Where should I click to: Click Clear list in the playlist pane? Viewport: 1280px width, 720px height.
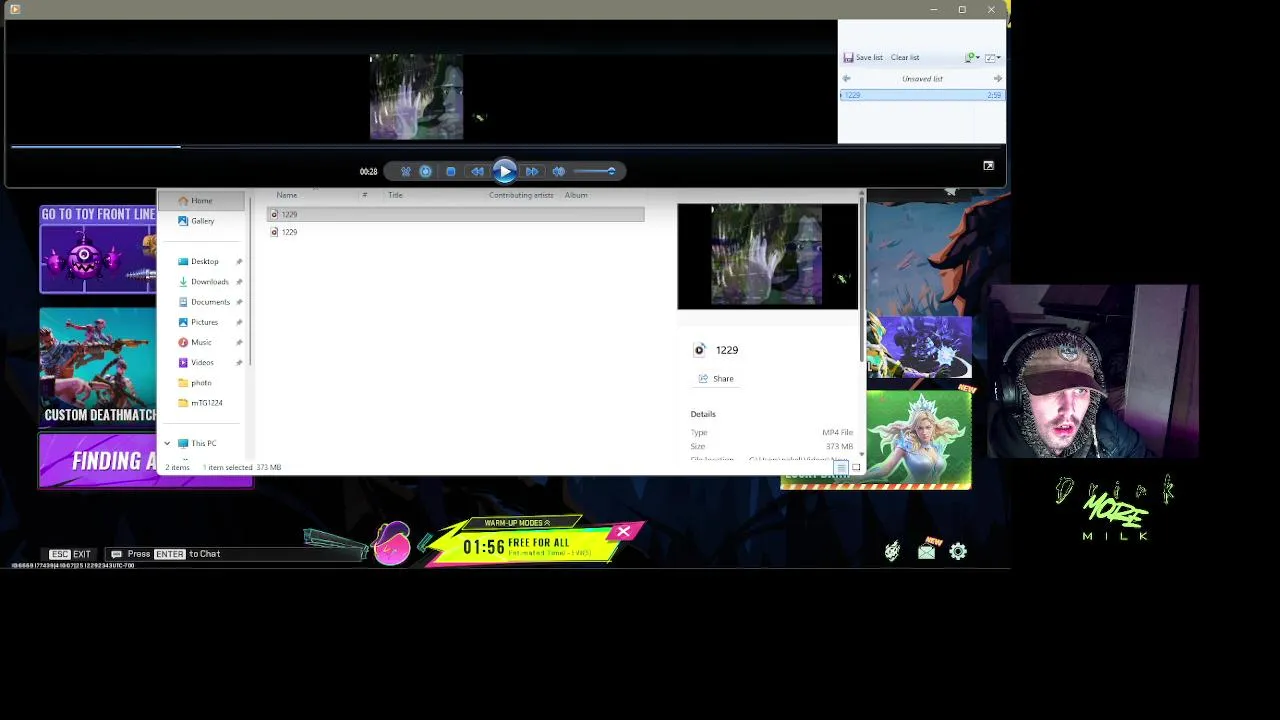tap(905, 57)
